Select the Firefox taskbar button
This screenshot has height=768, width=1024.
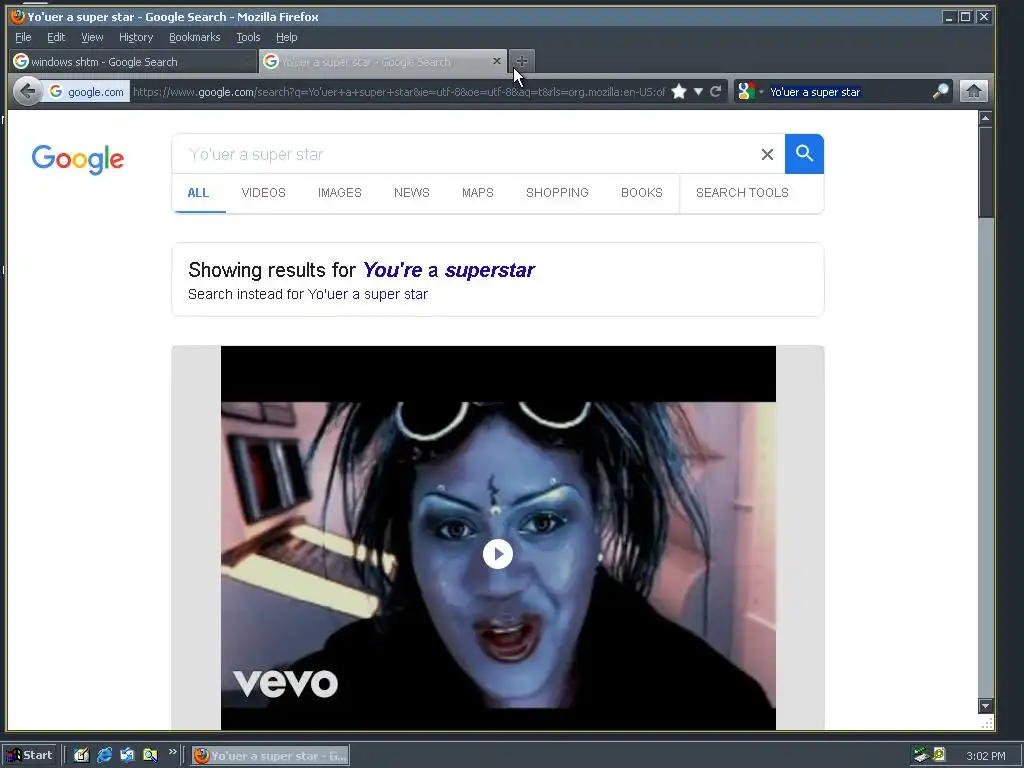click(x=270, y=756)
